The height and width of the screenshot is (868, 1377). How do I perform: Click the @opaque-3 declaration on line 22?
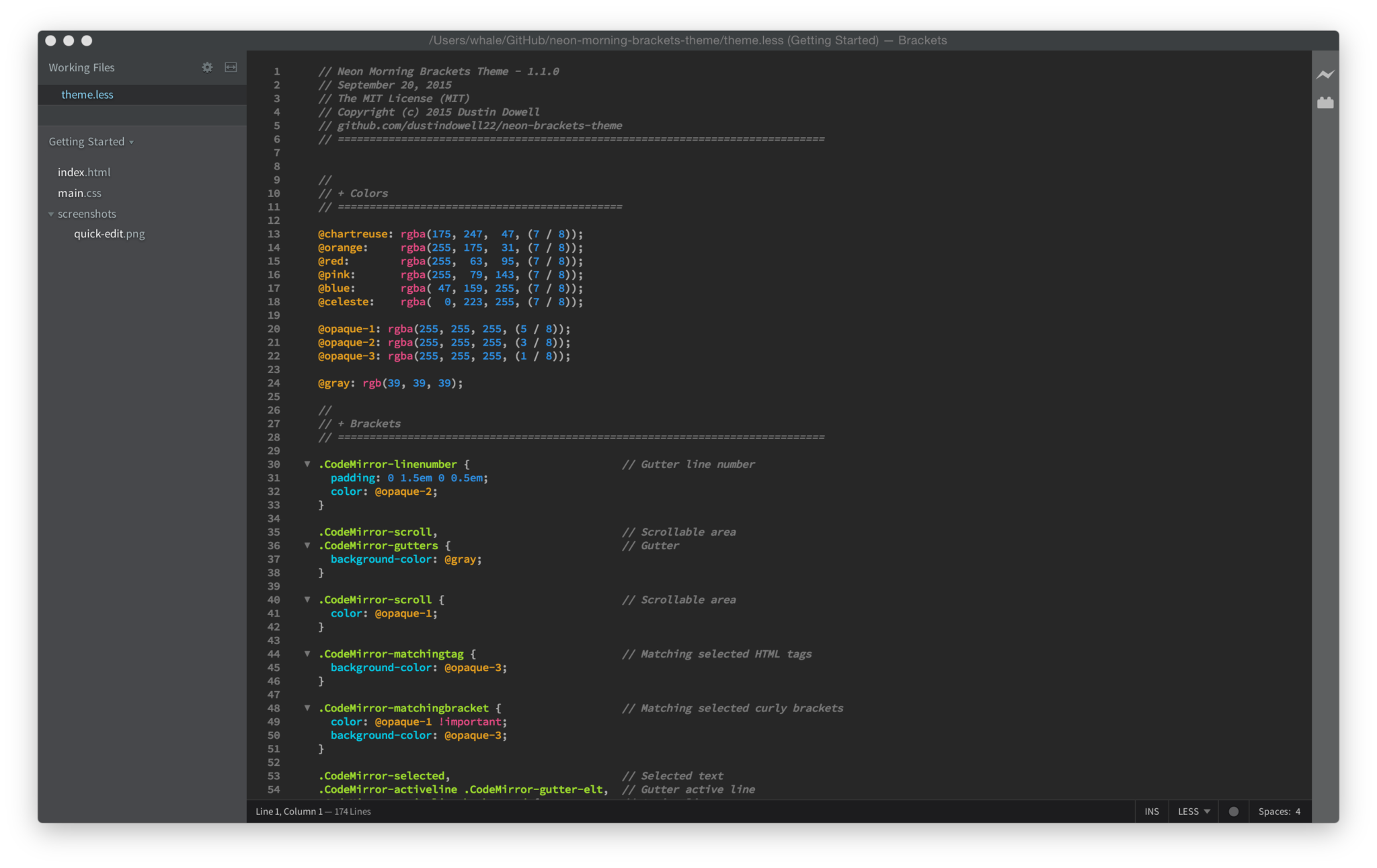click(346, 356)
